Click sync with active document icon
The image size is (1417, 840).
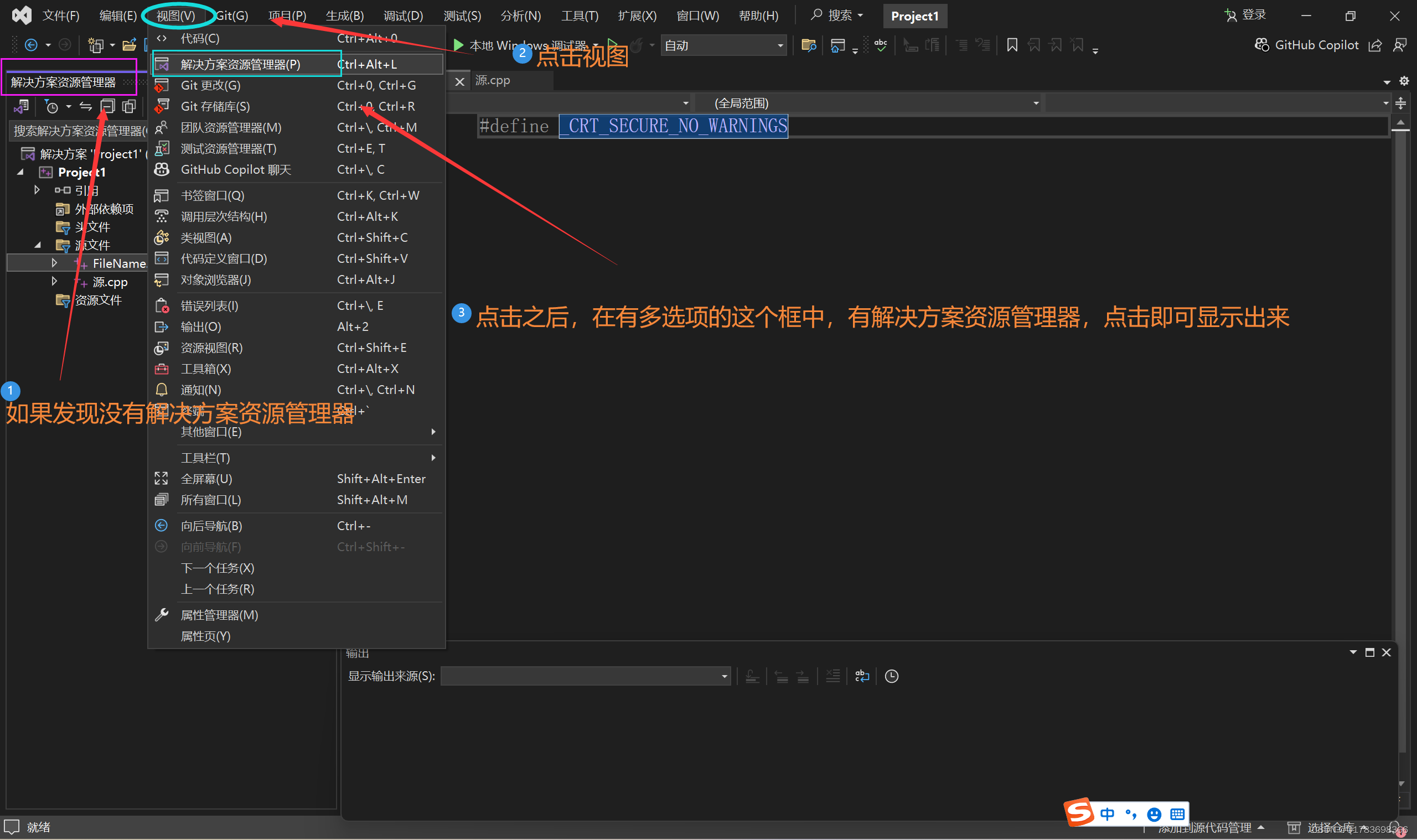85,106
